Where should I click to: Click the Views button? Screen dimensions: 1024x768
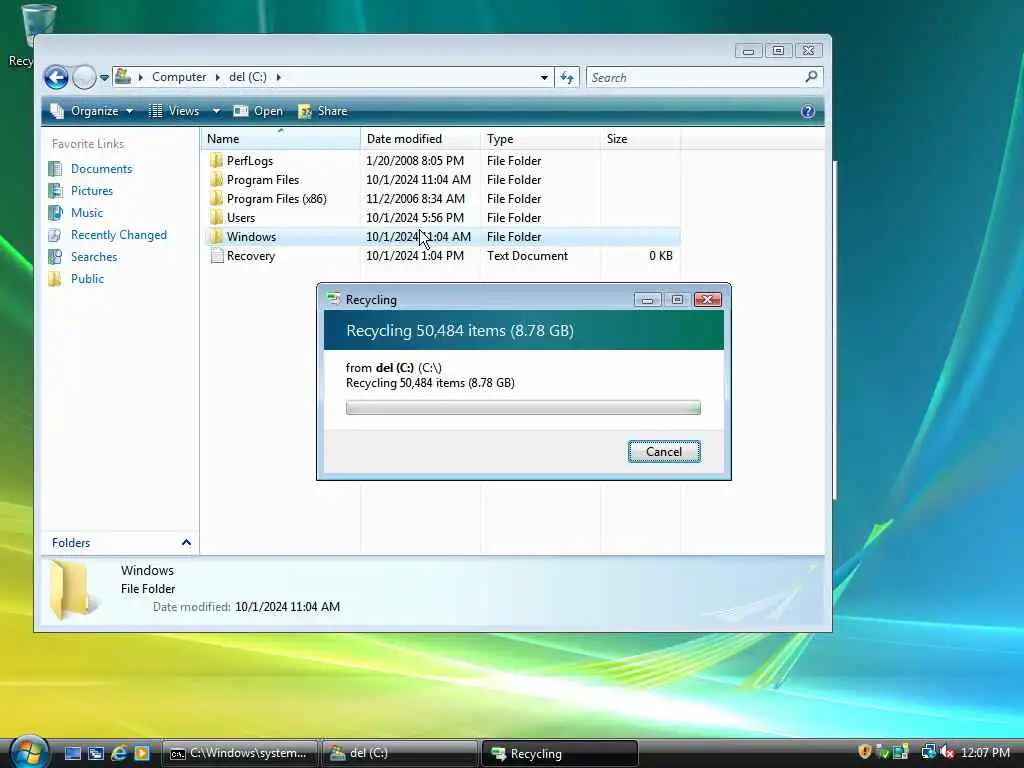174,111
